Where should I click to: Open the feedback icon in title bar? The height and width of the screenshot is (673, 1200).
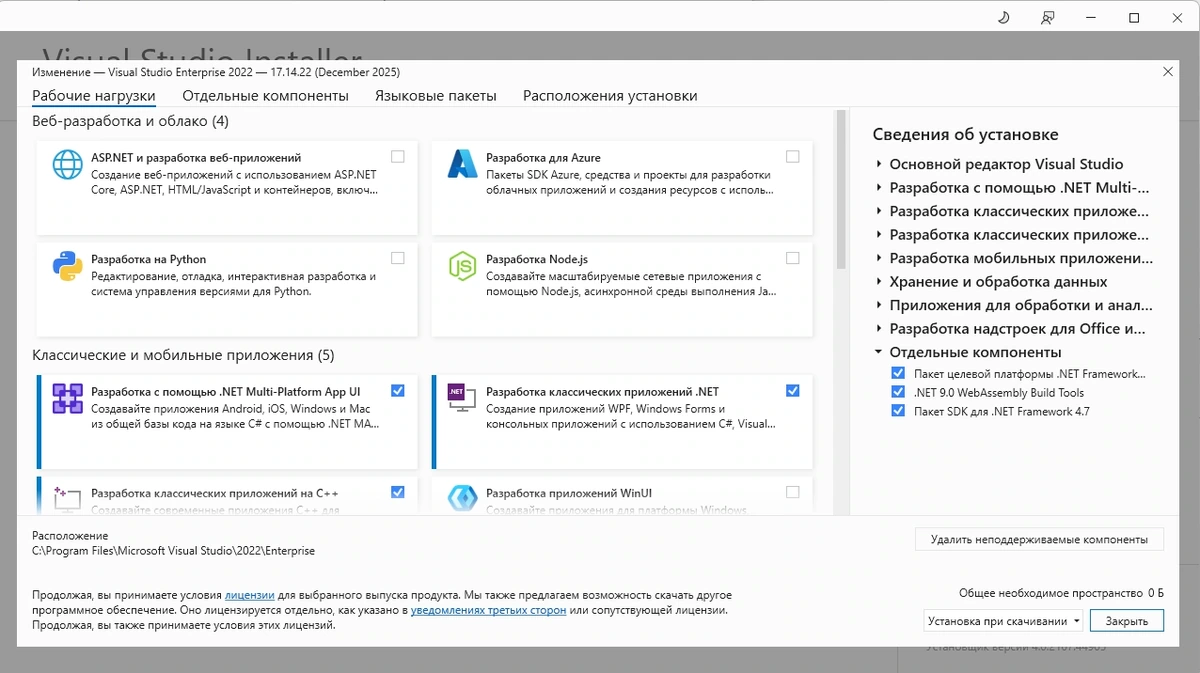[x=1048, y=17]
